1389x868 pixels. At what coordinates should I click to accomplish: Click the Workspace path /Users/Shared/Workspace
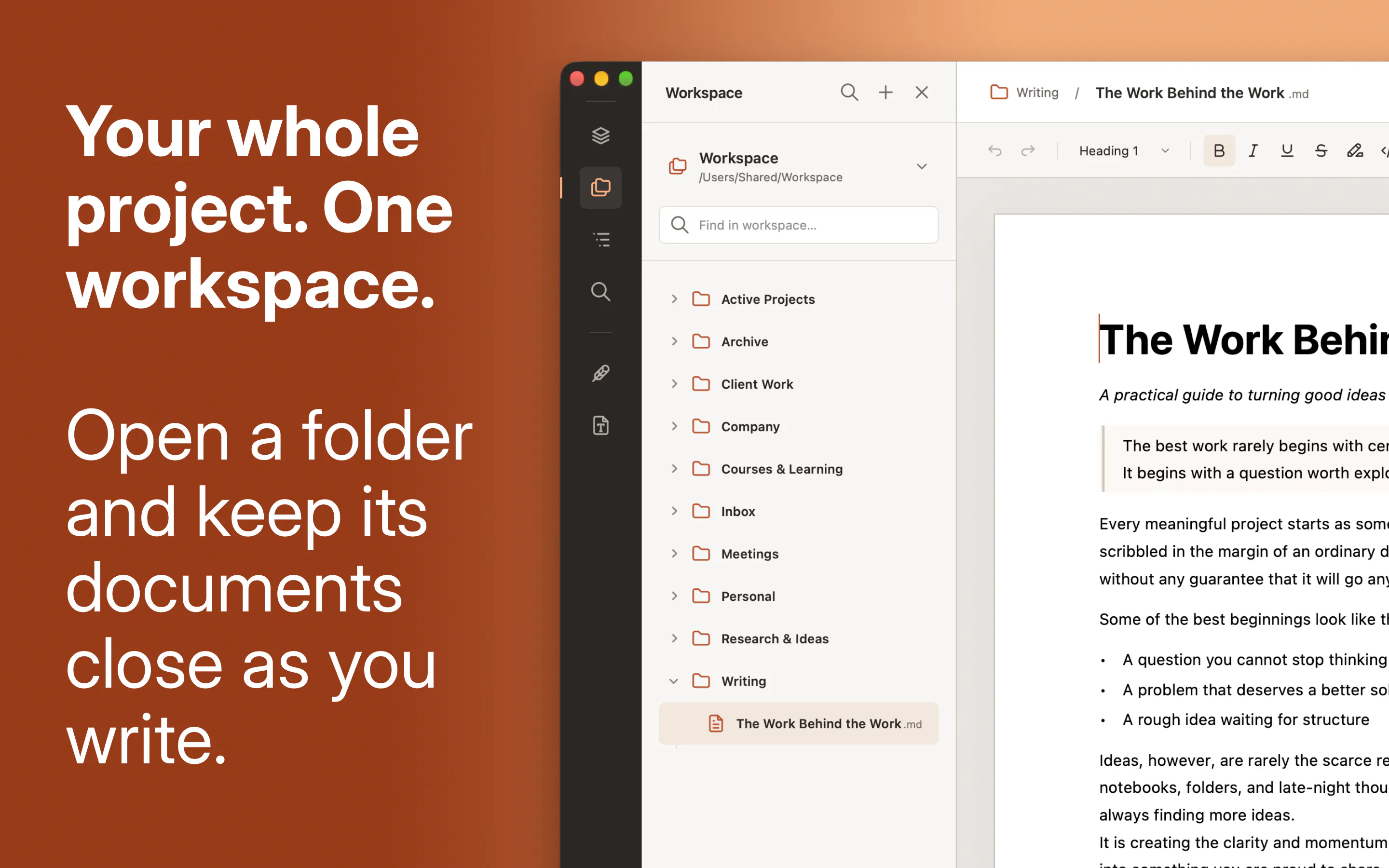click(770, 177)
